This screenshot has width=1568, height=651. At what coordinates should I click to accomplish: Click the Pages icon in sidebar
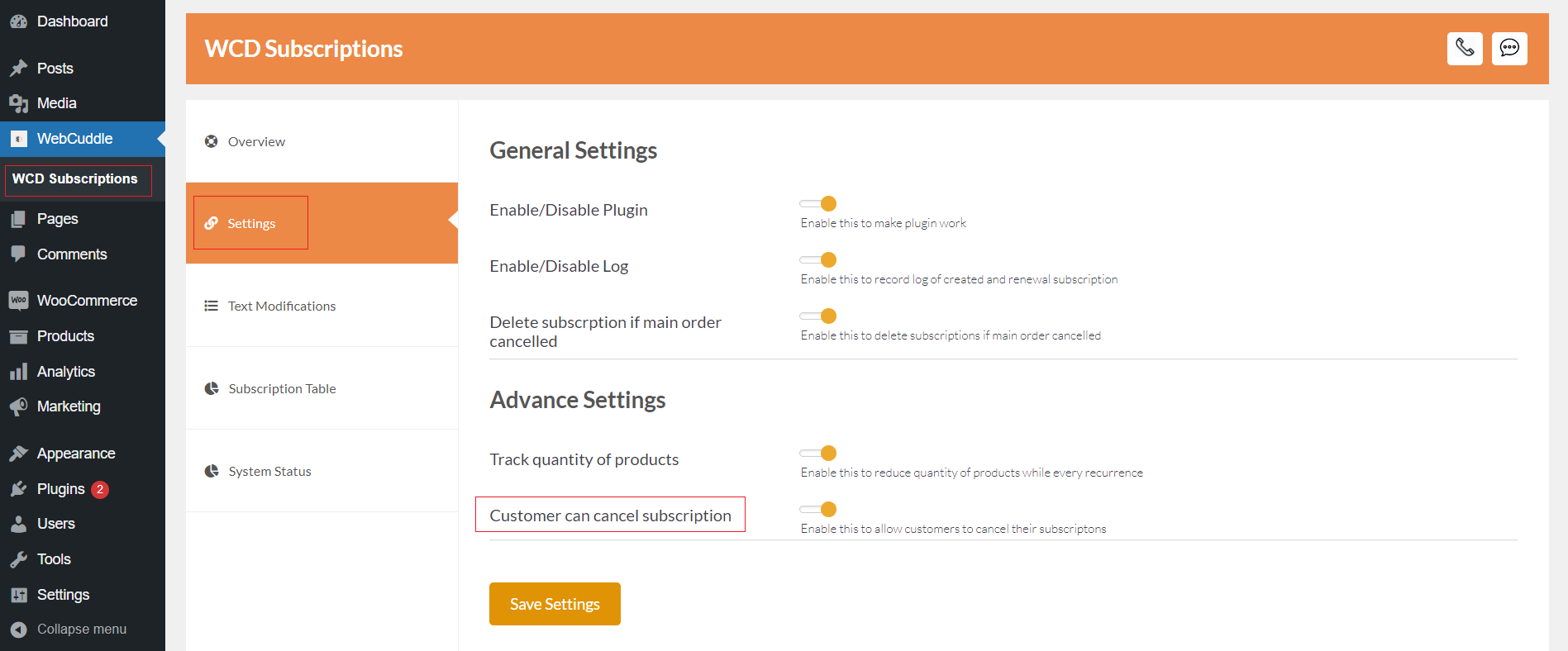pos(18,219)
